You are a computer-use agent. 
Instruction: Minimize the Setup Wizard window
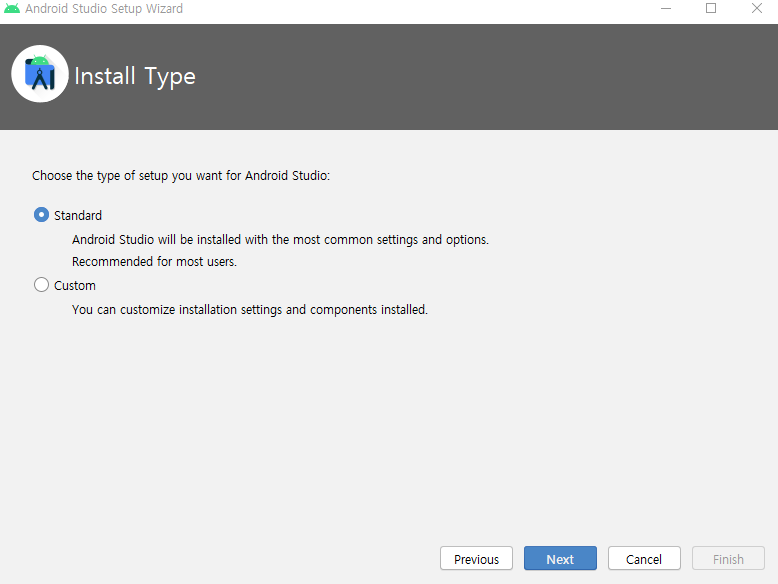[666, 8]
